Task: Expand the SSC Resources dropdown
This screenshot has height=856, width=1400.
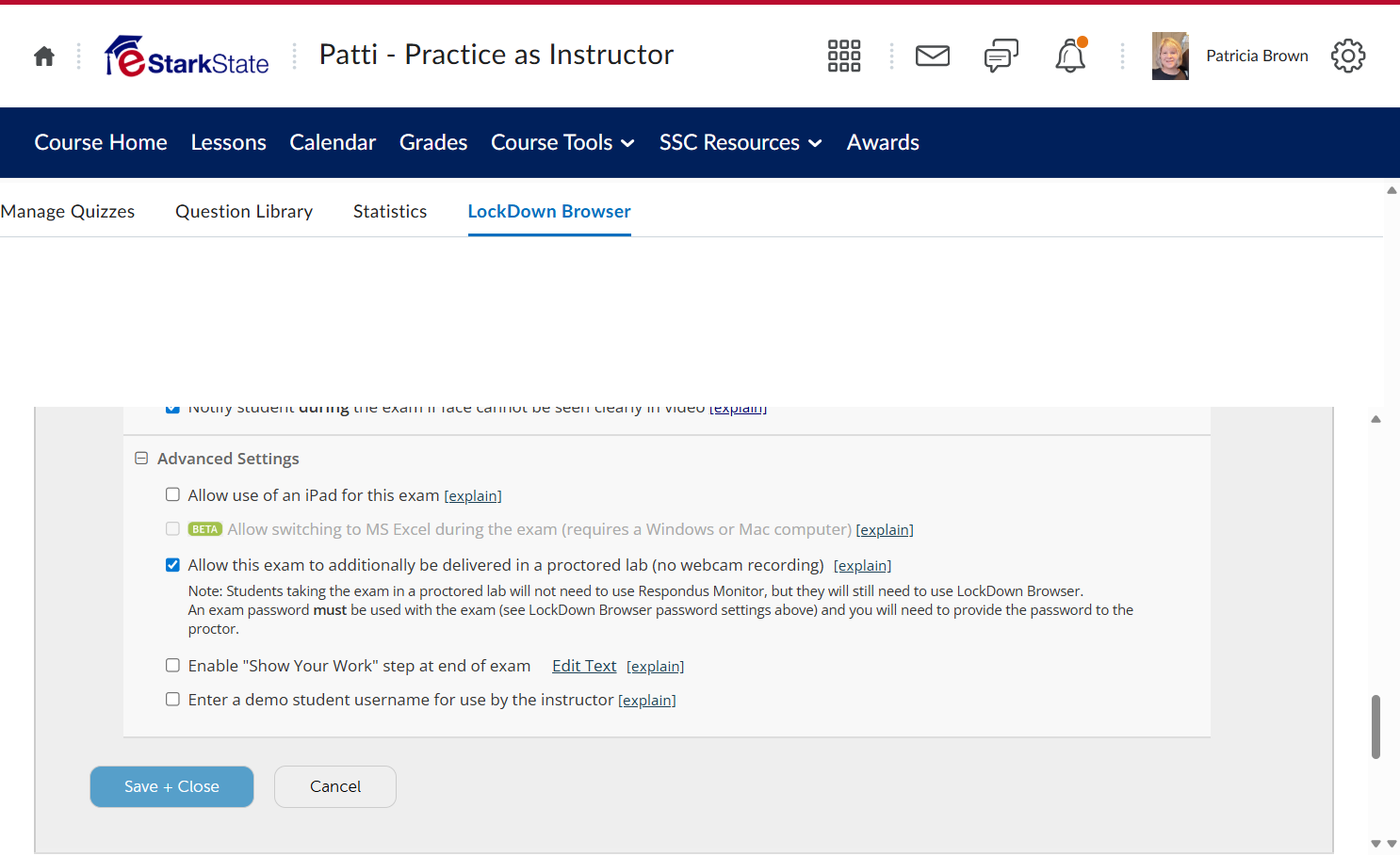Action: tap(741, 142)
